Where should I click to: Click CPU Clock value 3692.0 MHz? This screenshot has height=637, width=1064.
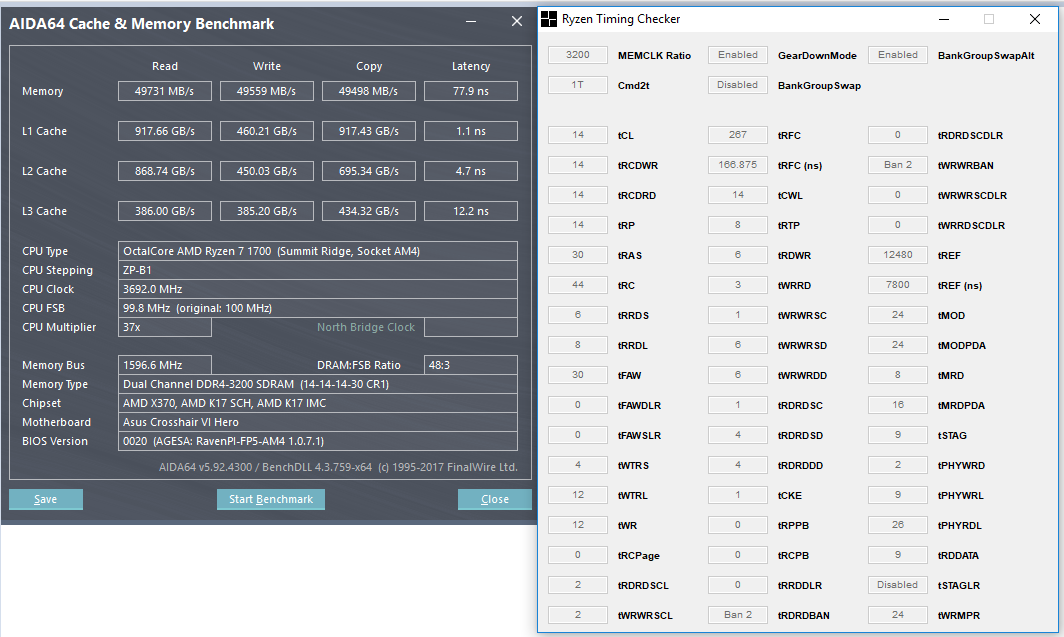pyautogui.click(x=318, y=289)
